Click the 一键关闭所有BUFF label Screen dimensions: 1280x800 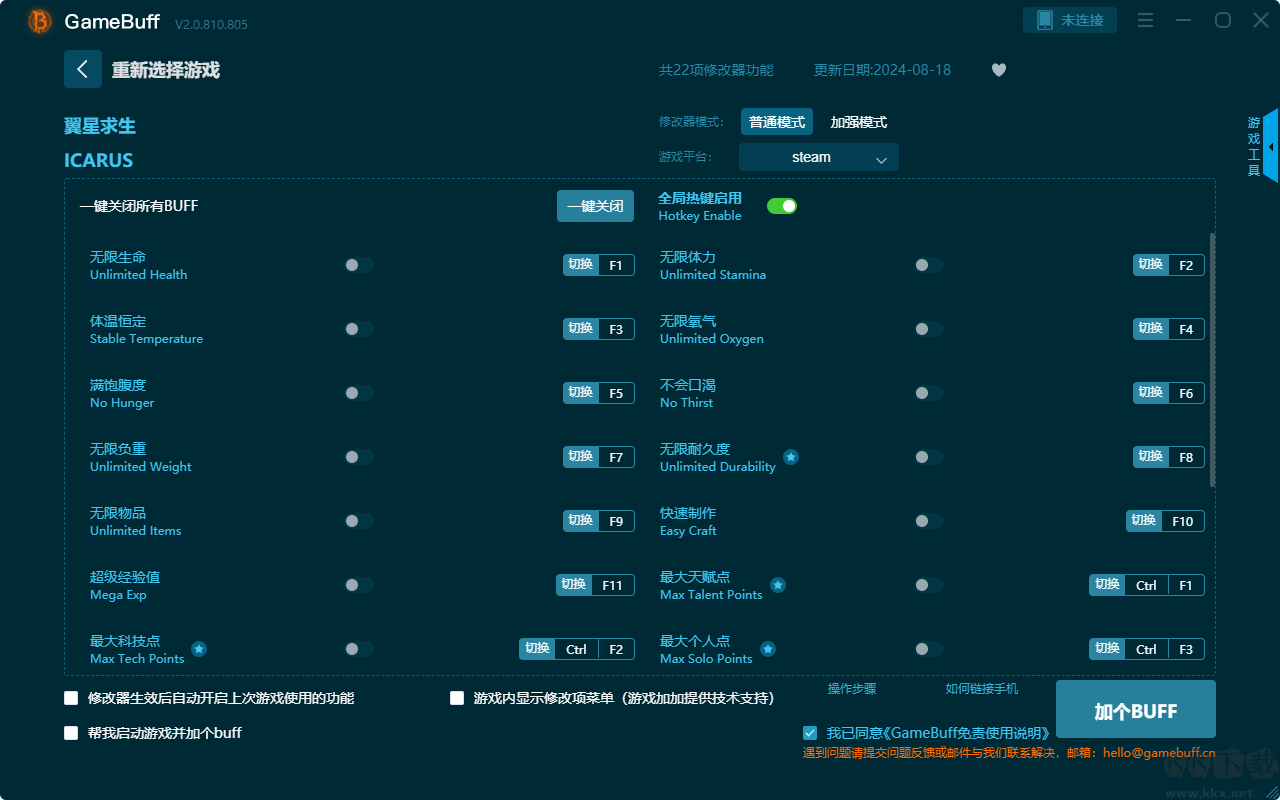point(139,206)
